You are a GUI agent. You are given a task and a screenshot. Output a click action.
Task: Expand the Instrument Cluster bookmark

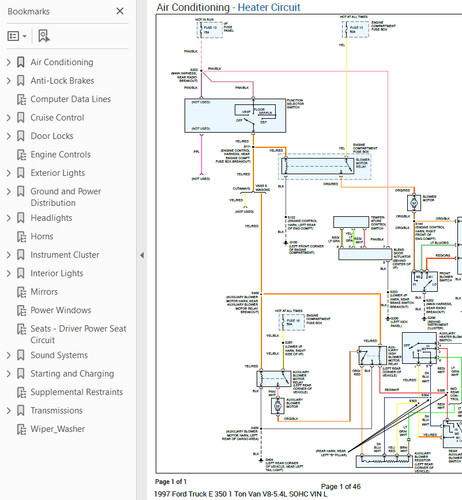(x=9, y=255)
